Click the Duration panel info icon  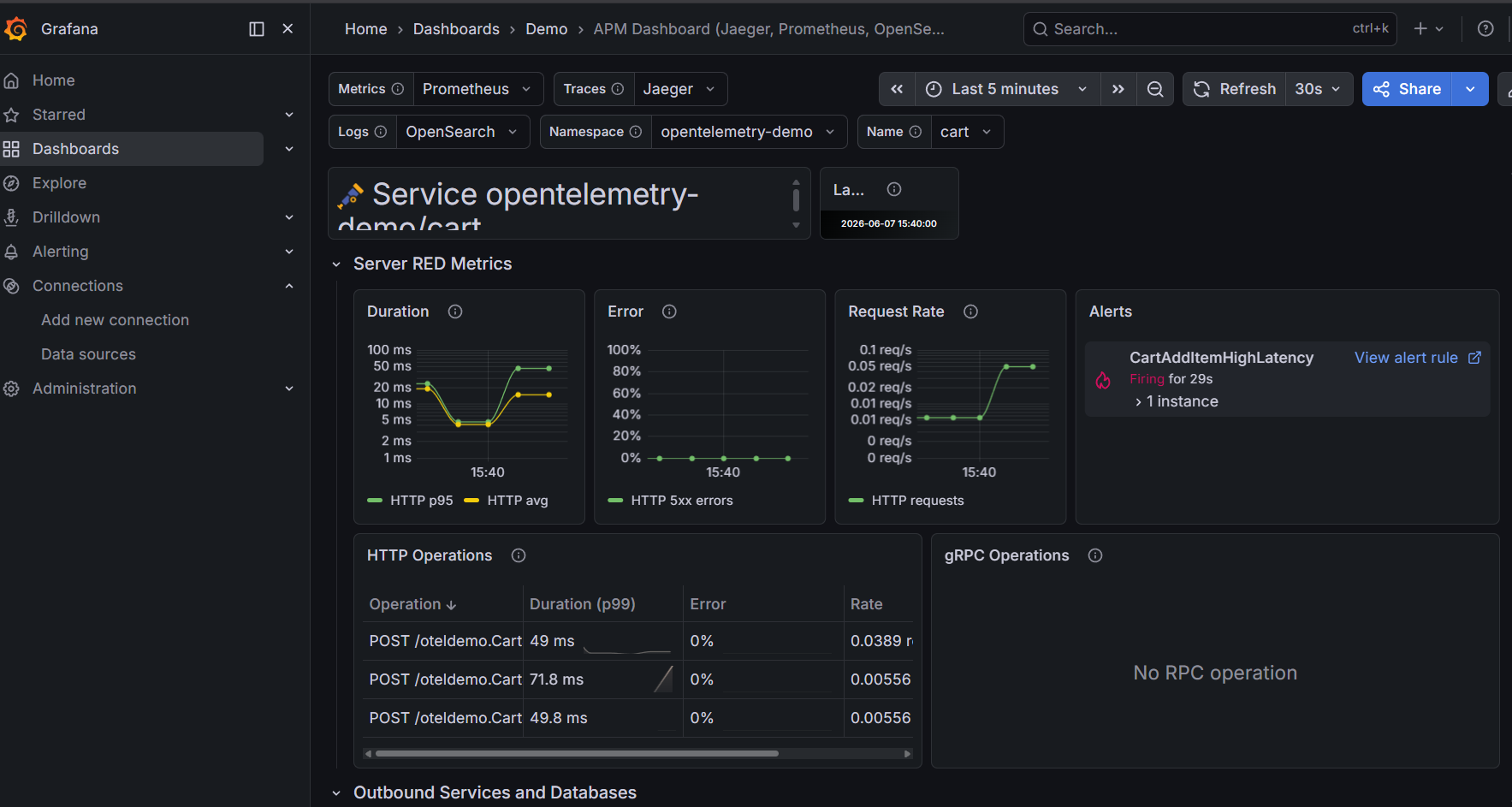pos(455,312)
